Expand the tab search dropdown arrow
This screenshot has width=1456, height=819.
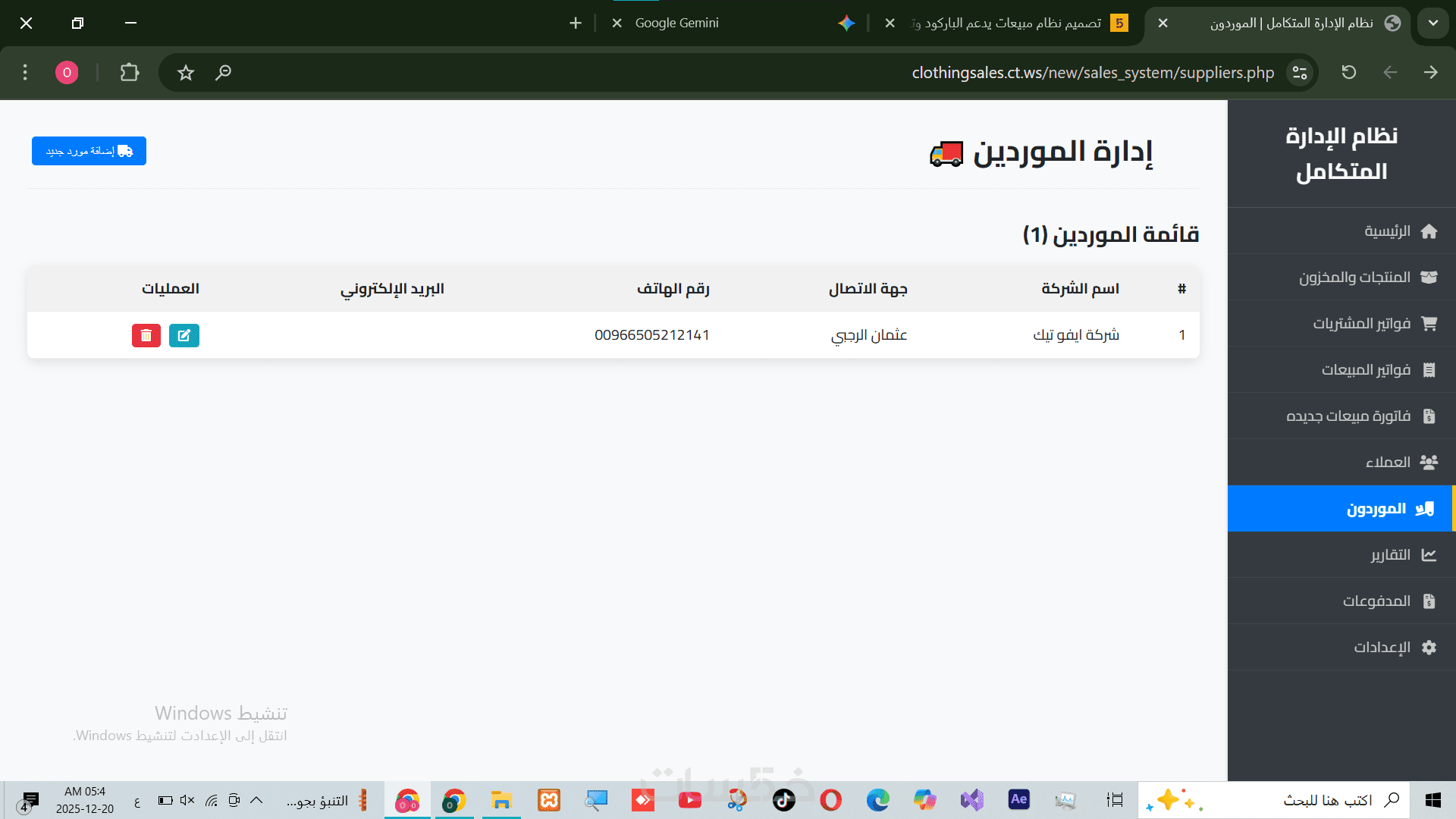[x=1432, y=23]
